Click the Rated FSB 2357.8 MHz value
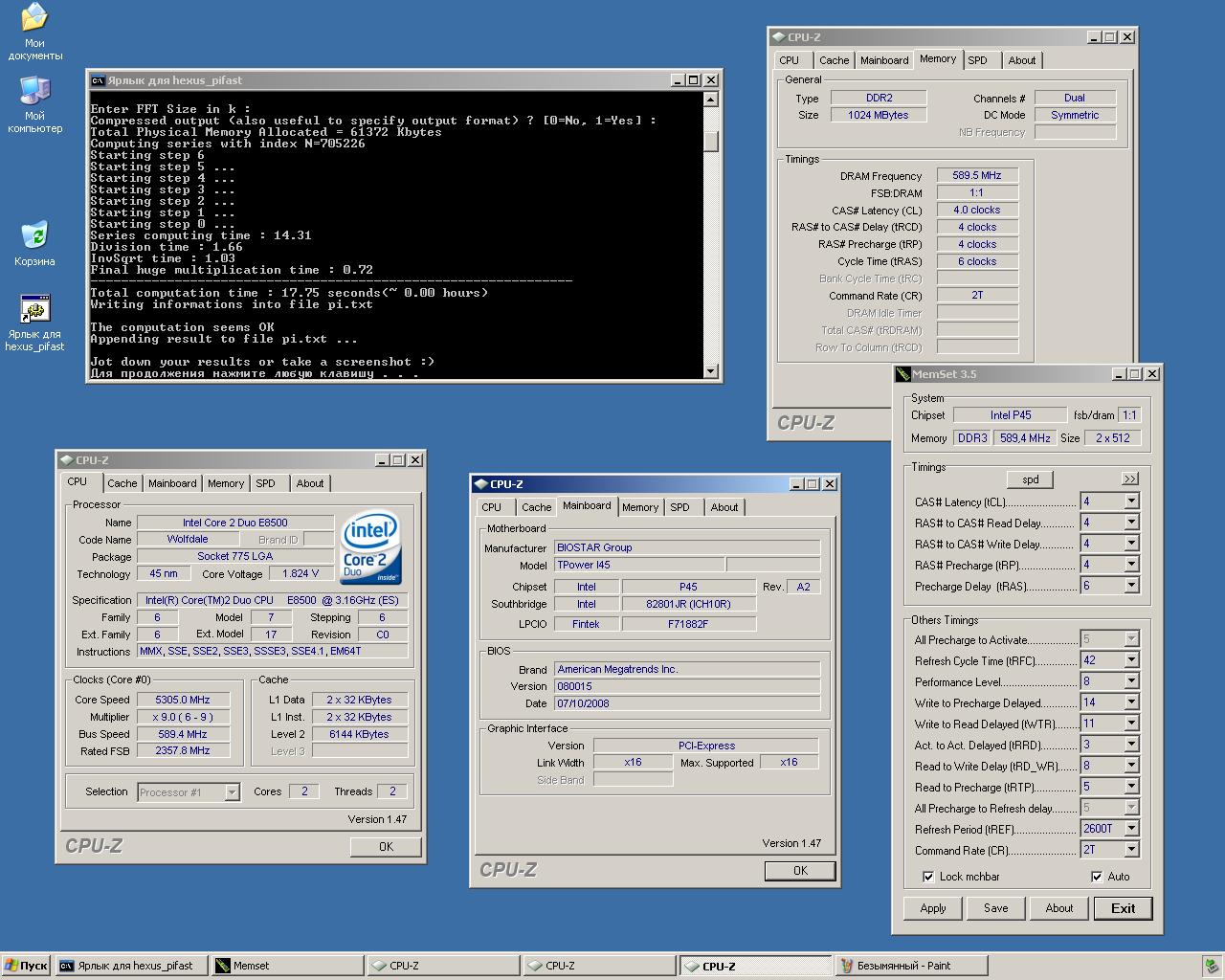The width and height of the screenshot is (1225, 980). coord(183,751)
